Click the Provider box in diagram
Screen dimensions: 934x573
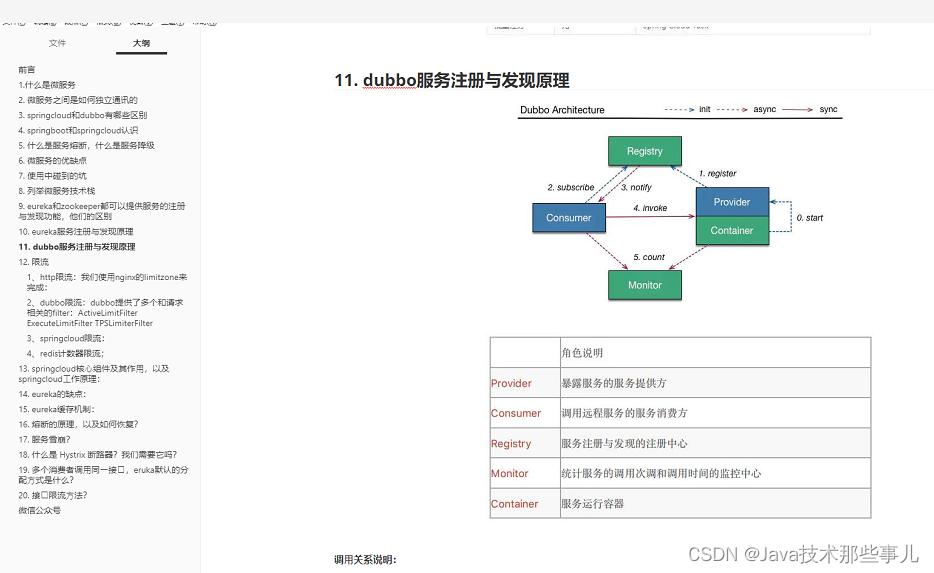point(732,202)
